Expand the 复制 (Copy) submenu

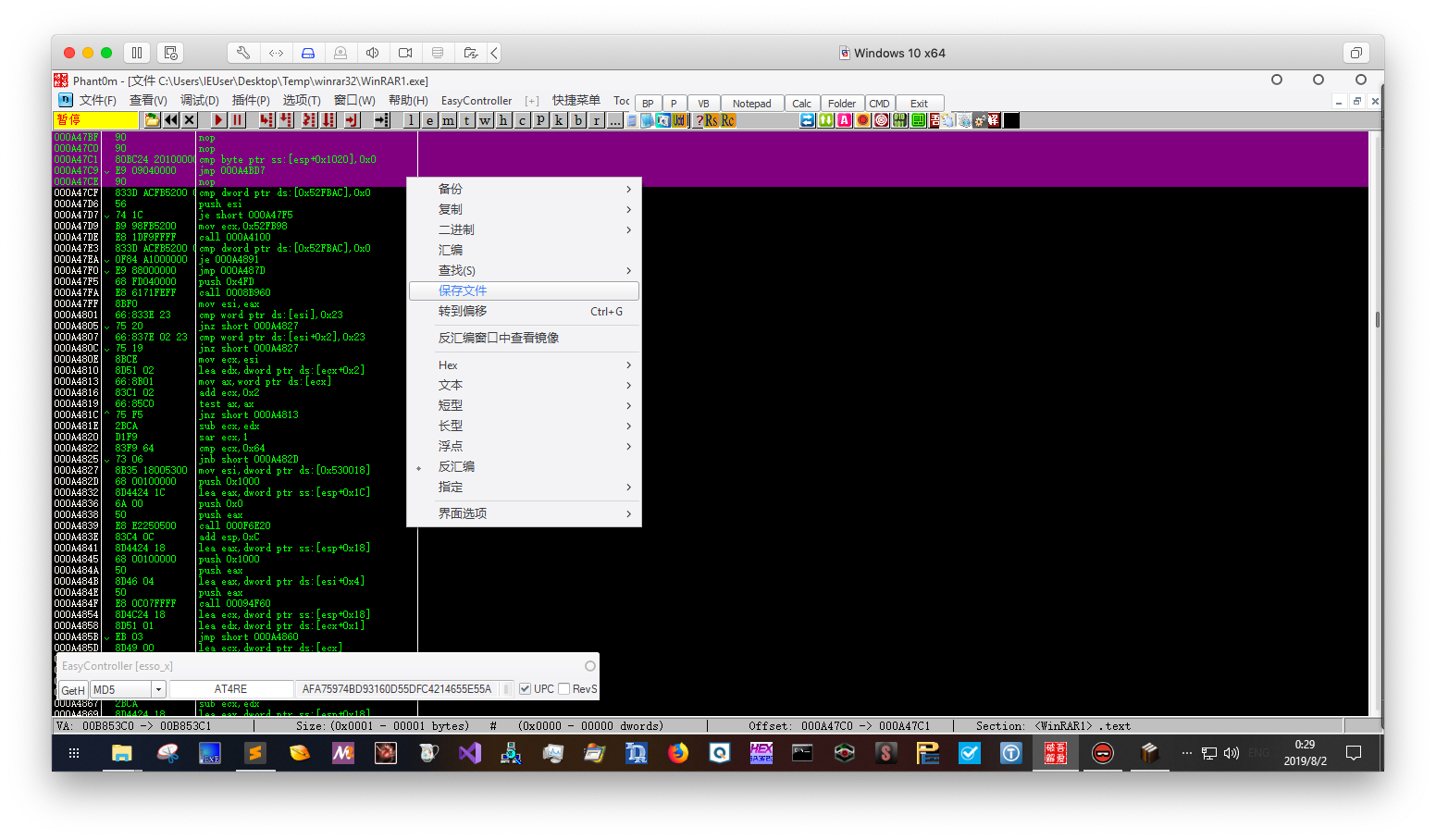pos(524,209)
